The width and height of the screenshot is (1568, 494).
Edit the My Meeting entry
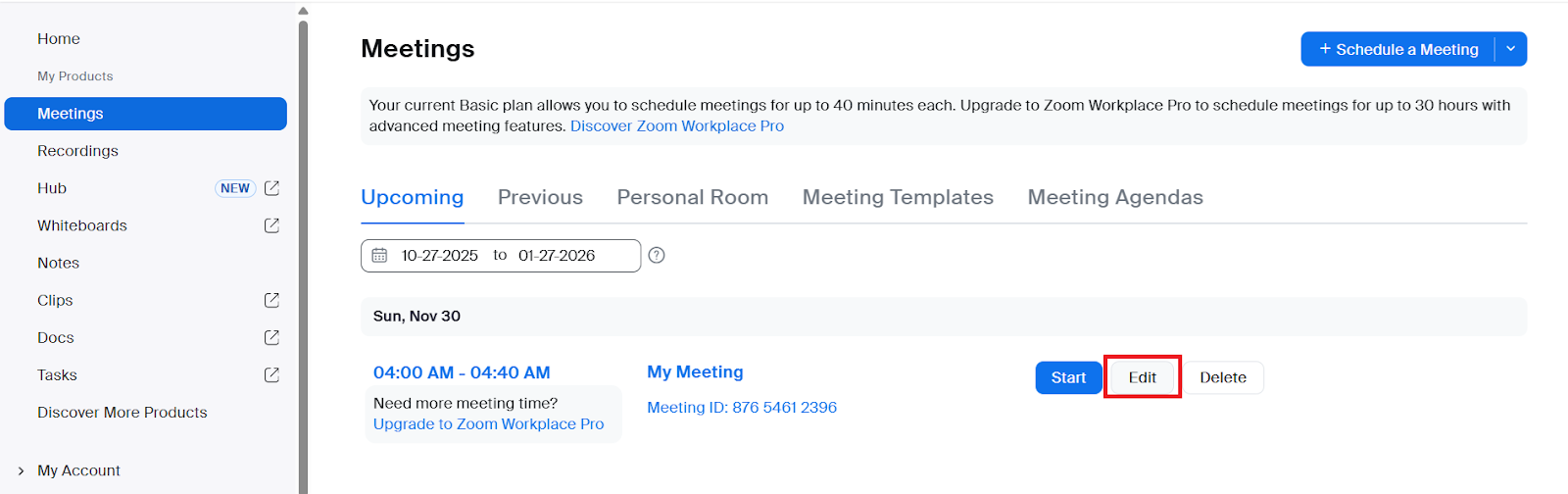[1143, 377]
